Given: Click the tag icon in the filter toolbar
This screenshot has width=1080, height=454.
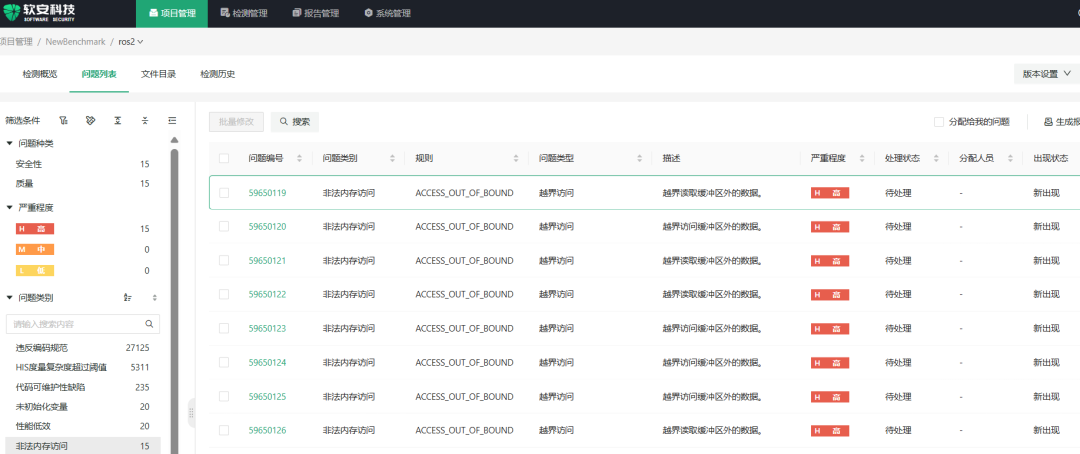Looking at the screenshot, I should (x=90, y=121).
